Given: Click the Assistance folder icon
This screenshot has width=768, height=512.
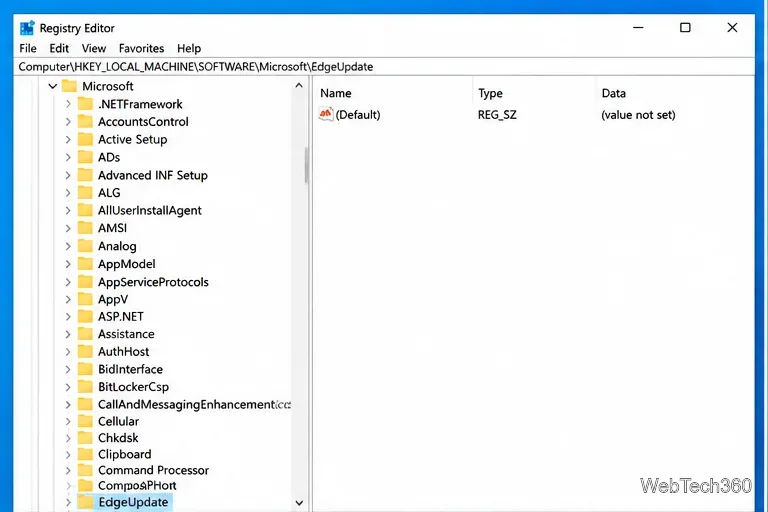Looking at the screenshot, I should tap(85, 334).
